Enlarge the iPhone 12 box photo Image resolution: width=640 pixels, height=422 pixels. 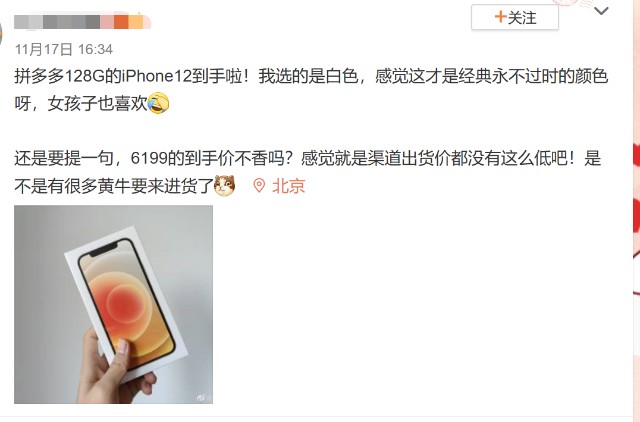pyautogui.click(x=113, y=304)
